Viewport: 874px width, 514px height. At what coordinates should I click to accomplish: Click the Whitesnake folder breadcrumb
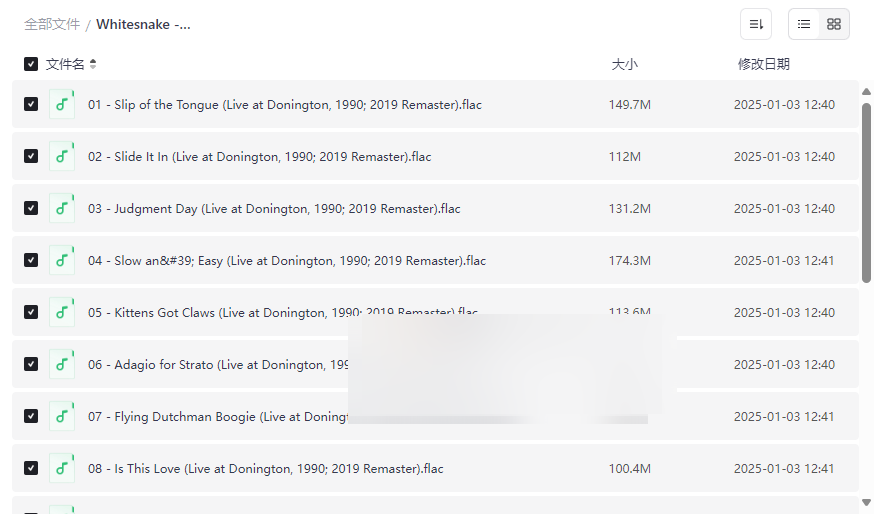point(143,24)
